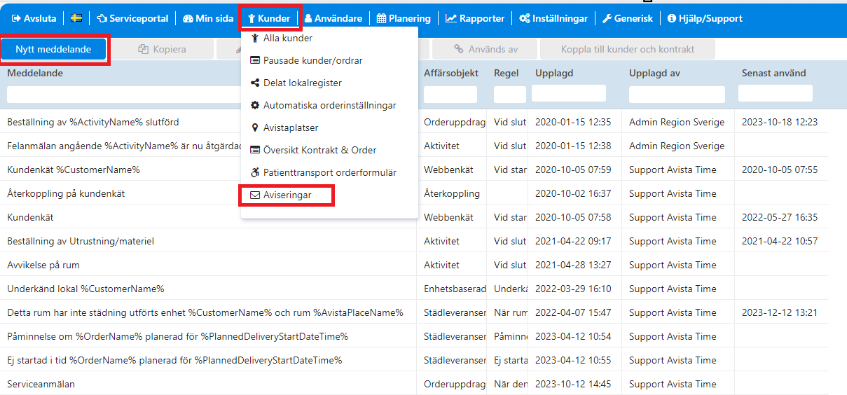
Task: Click upplagd date '2023-10-12 14:45'
Action: pyautogui.click(x=573, y=384)
